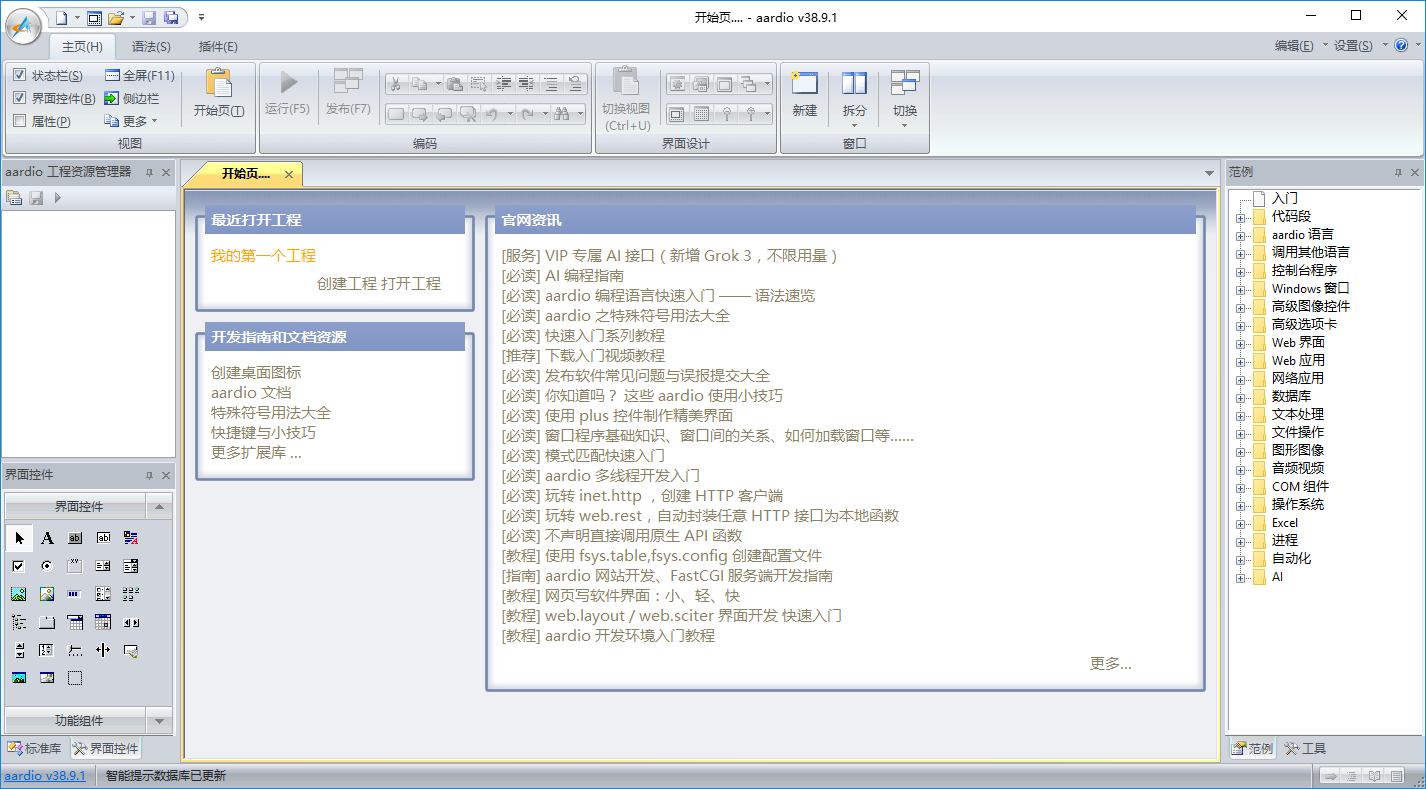Click the save all icon in quick access
This screenshot has width=1426, height=789.
[x=171, y=18]
